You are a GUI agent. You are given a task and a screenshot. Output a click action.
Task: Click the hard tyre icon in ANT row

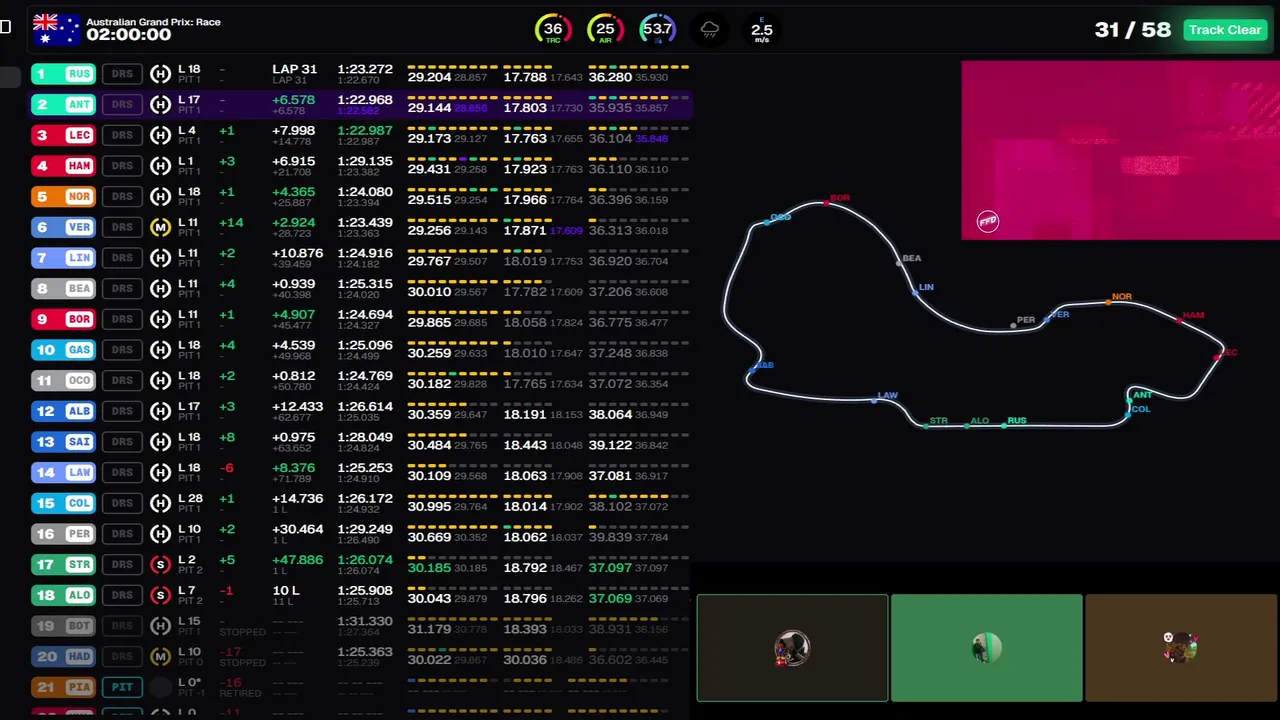160,104
